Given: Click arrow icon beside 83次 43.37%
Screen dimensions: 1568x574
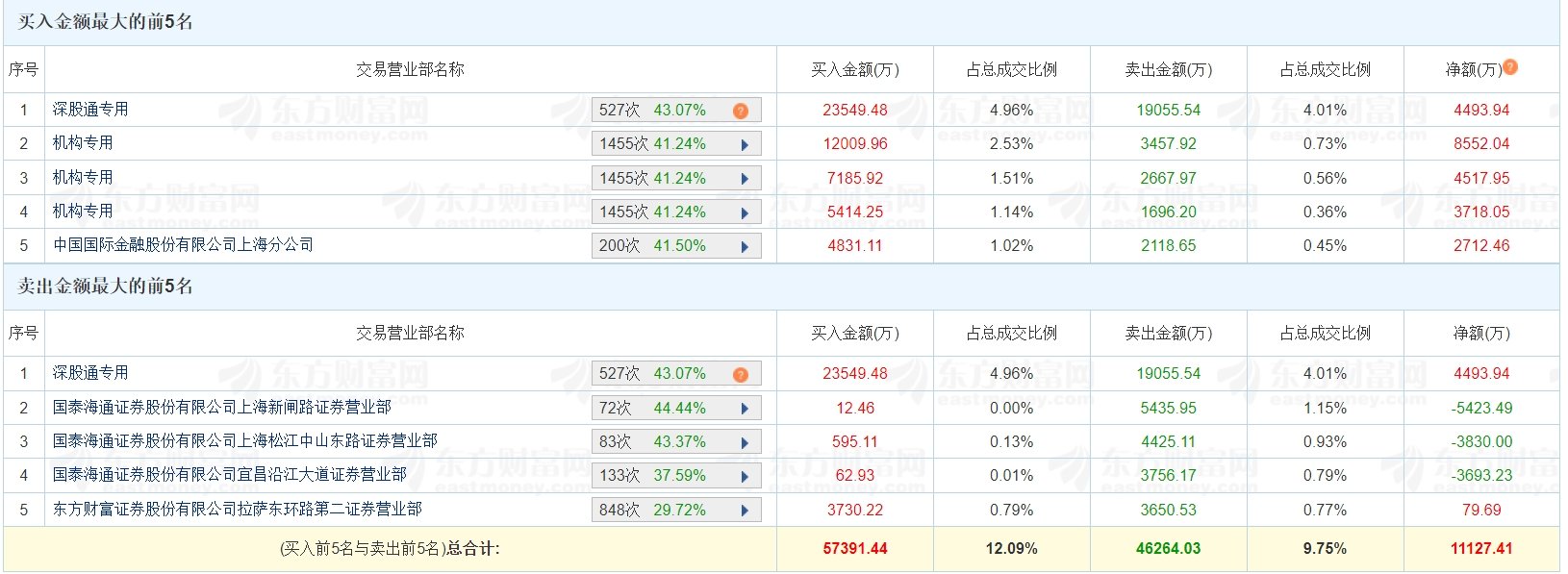Looking at the screenshot, I should (x=745, y=442).
